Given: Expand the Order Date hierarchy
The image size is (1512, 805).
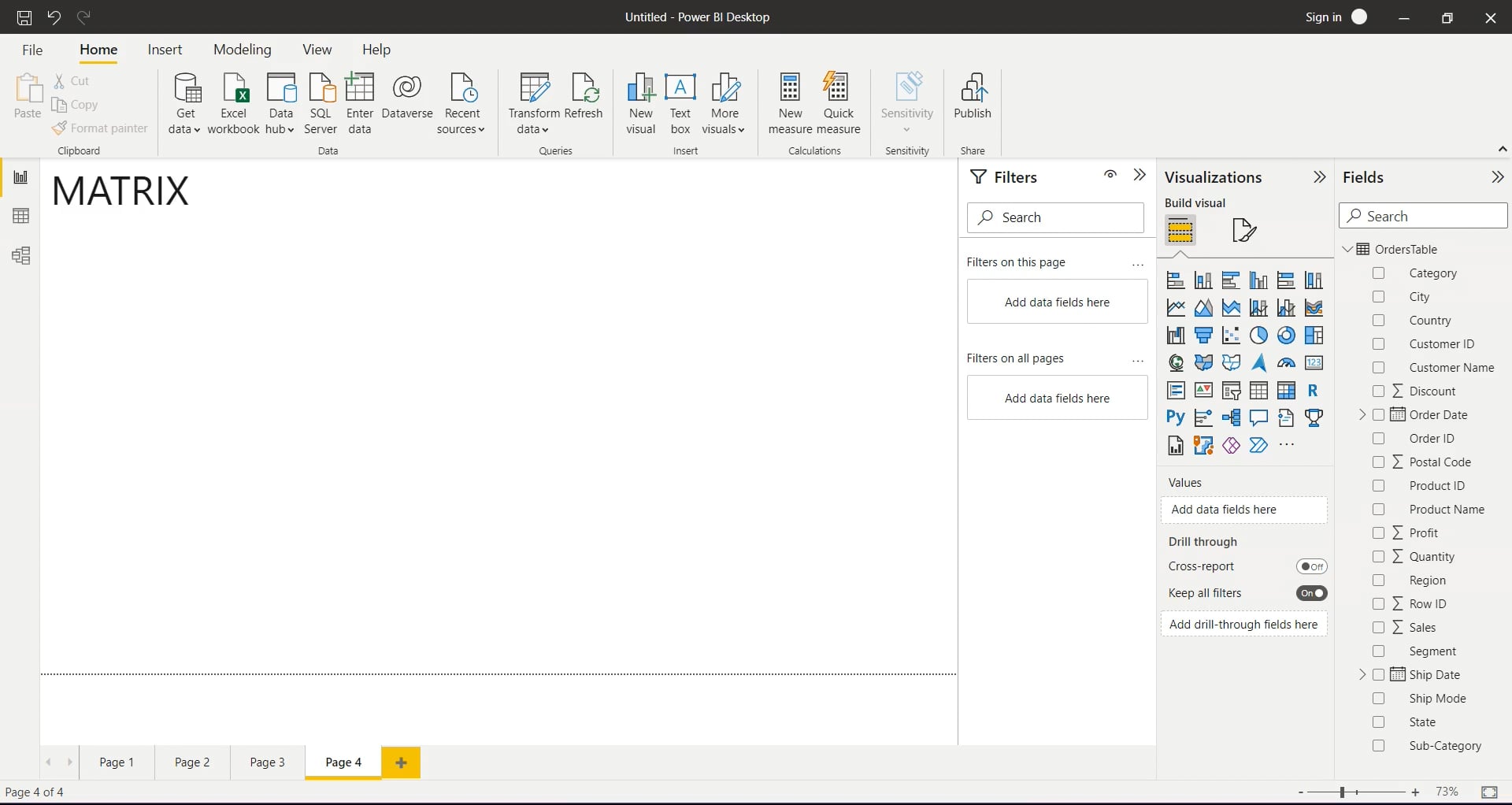Looking at the screenshot, I should 1362,415.
